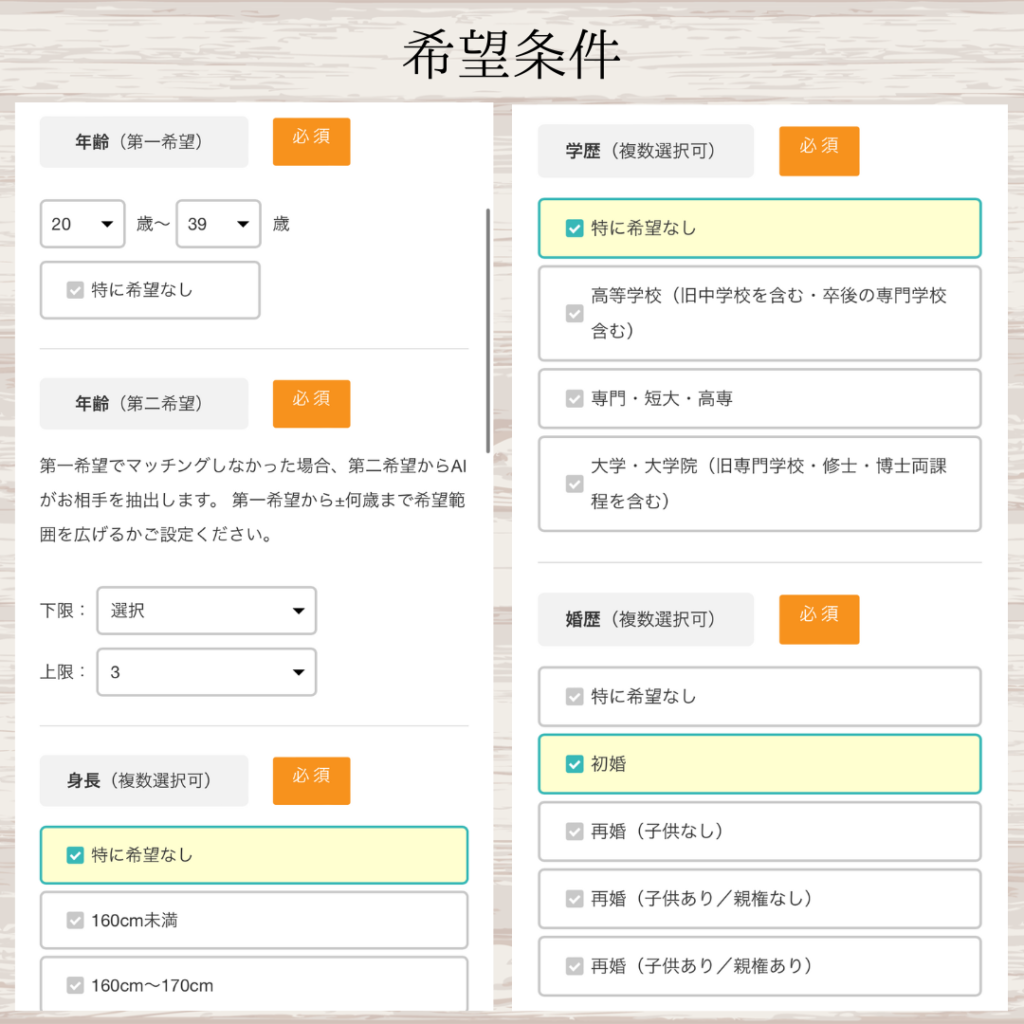Click the 必須 badge next to 学歴
The width and height of the screenshot is (1024, 1024).
pos(819,151)
